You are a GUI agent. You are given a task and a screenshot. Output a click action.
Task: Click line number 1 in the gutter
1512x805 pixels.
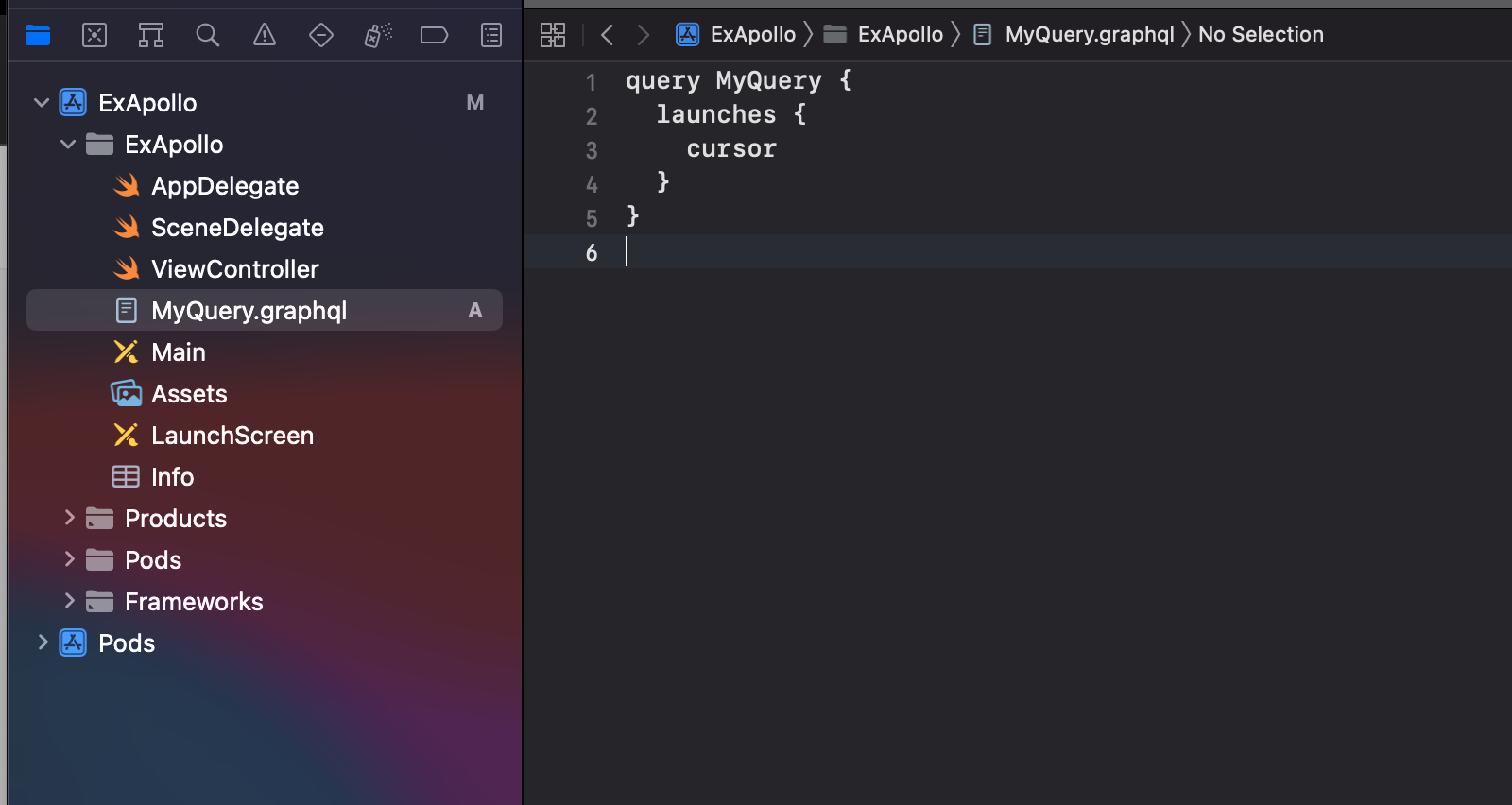[x=592, y=82]
